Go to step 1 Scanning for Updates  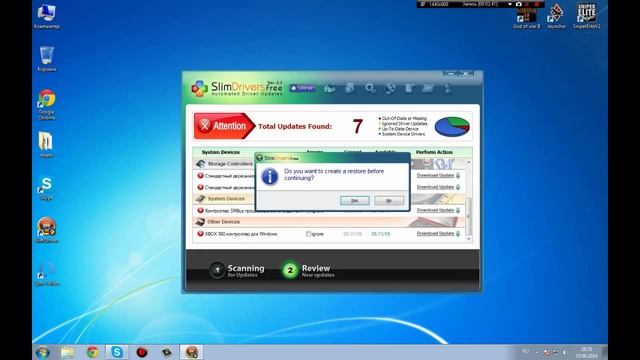[237, 270]
